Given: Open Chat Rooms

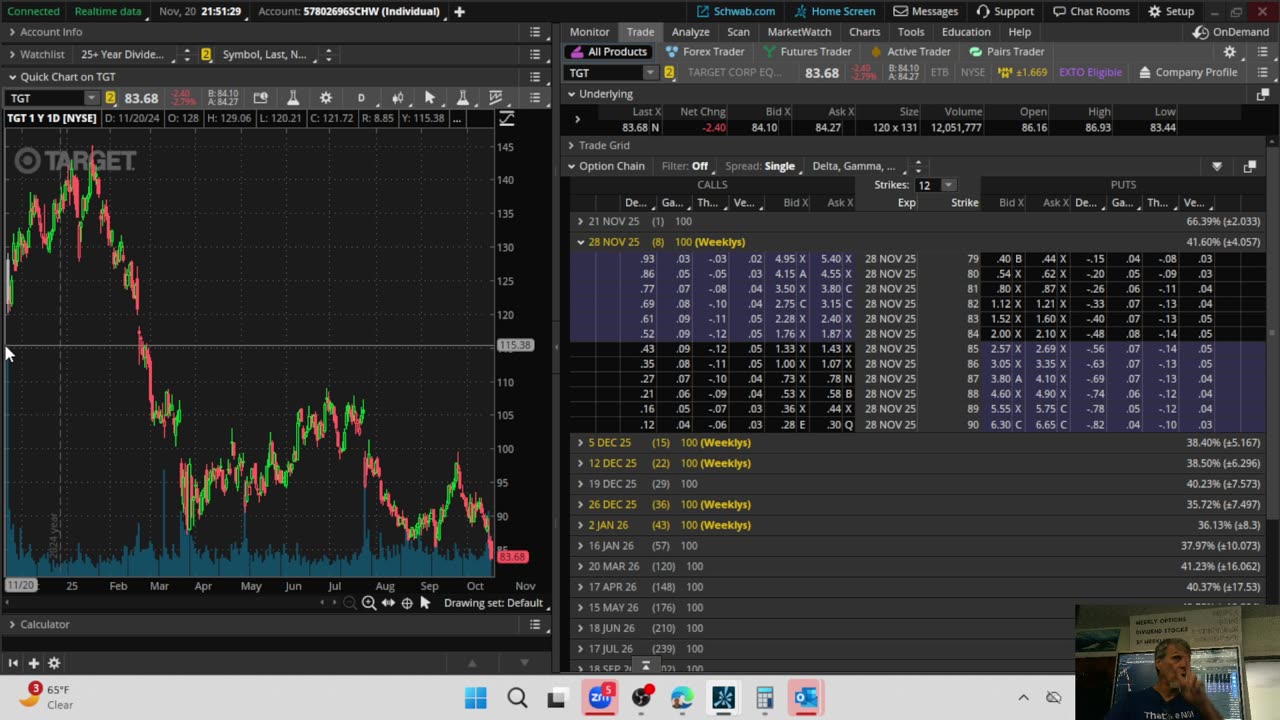Looking at the screenshot, I should [1090, 11].
